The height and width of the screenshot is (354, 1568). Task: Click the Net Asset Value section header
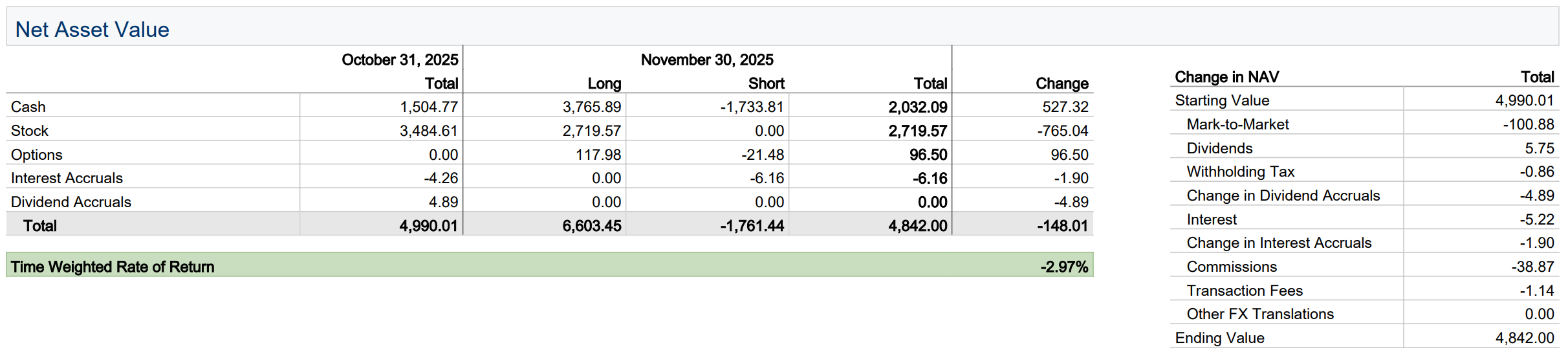click(92, 30)
